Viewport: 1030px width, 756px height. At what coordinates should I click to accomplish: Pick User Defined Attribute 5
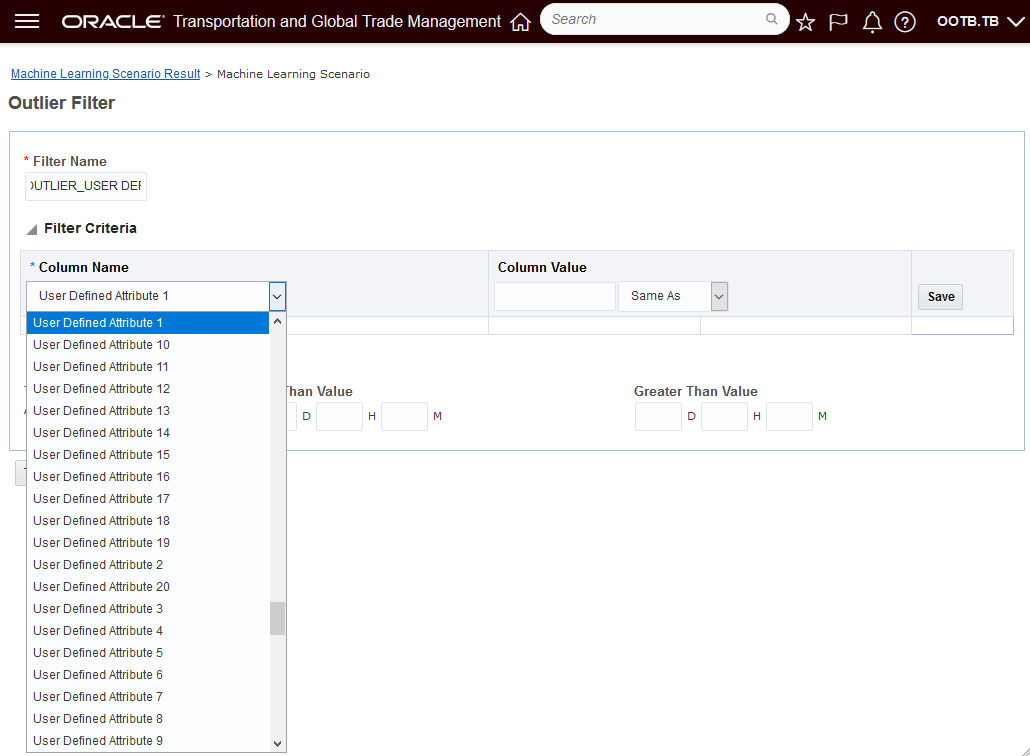coord(148,653)
